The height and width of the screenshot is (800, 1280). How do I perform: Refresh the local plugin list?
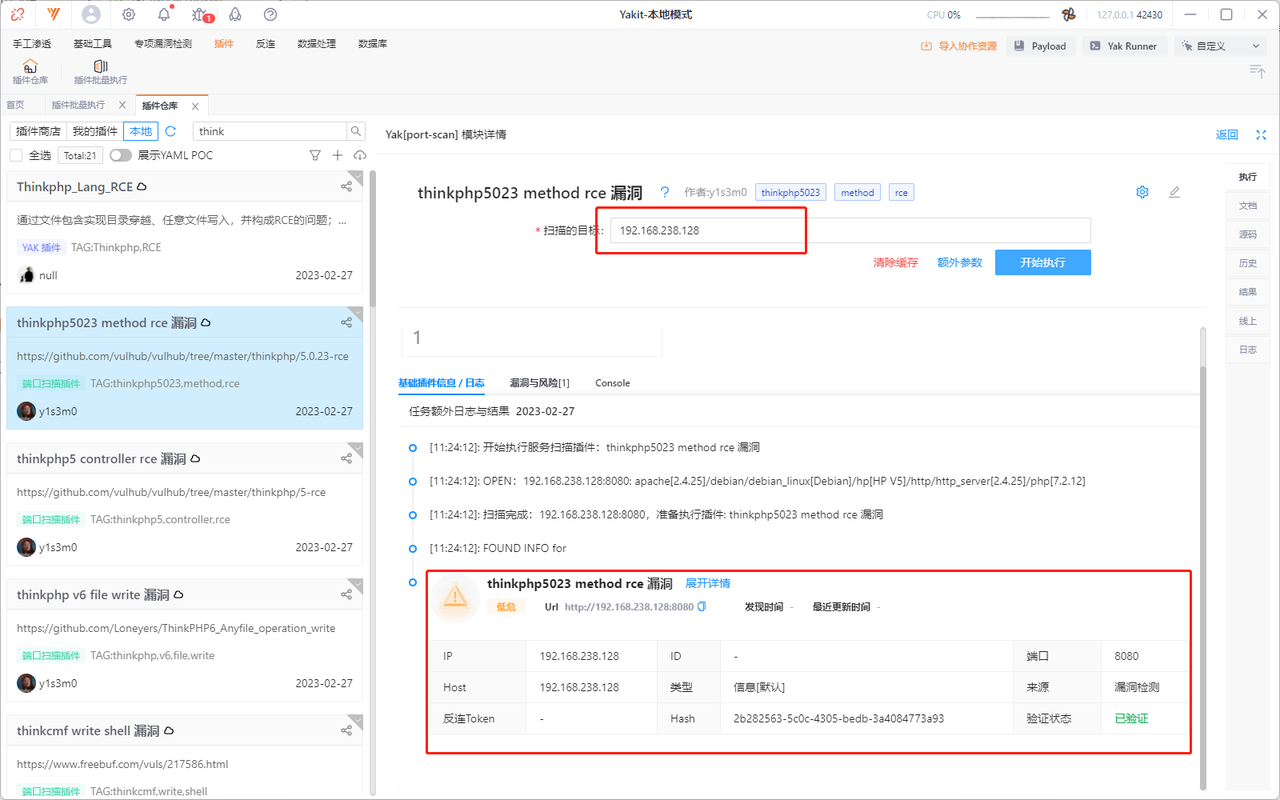(x=171, y=131)
